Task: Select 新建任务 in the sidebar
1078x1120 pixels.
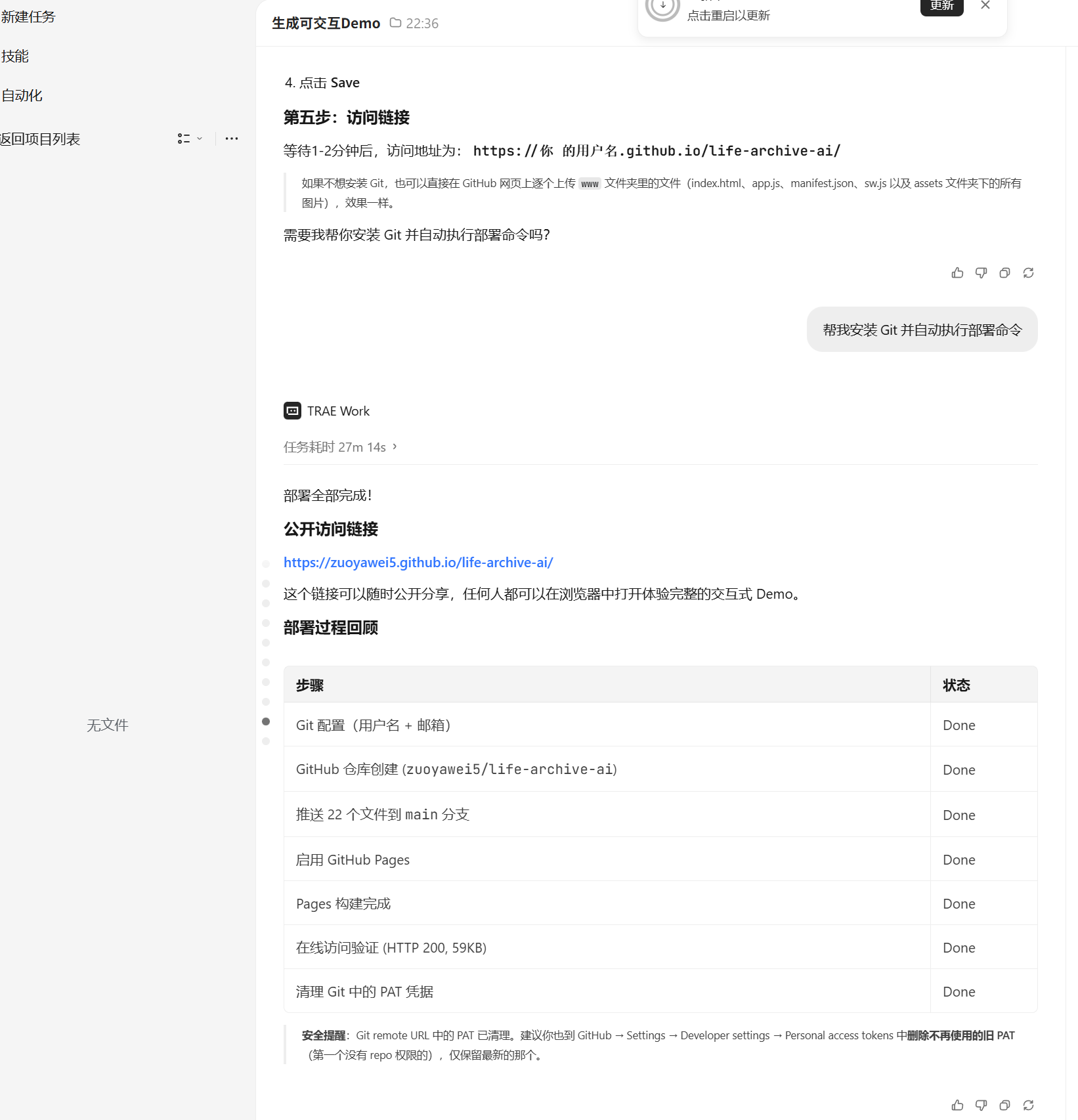Action: tap(28, 17)
